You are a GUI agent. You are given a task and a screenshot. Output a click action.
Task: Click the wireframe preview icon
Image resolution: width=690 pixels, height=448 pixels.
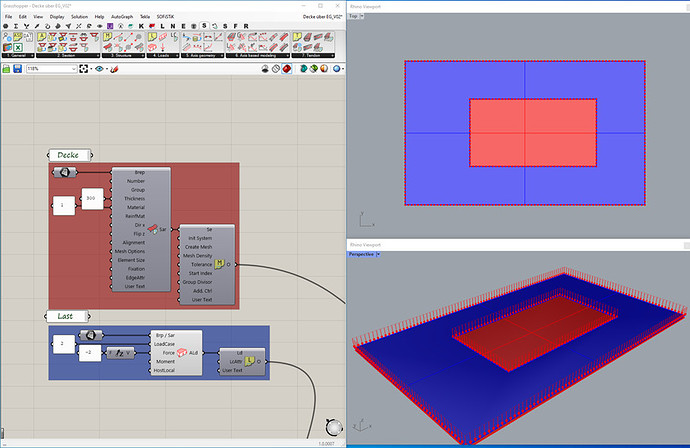tap(276, 69)
